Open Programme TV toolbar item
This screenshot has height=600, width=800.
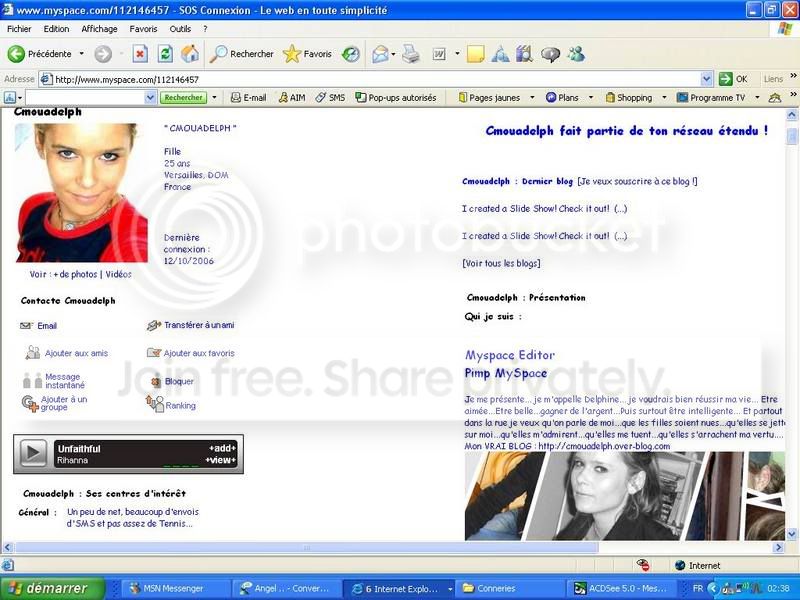pos(711,97)
